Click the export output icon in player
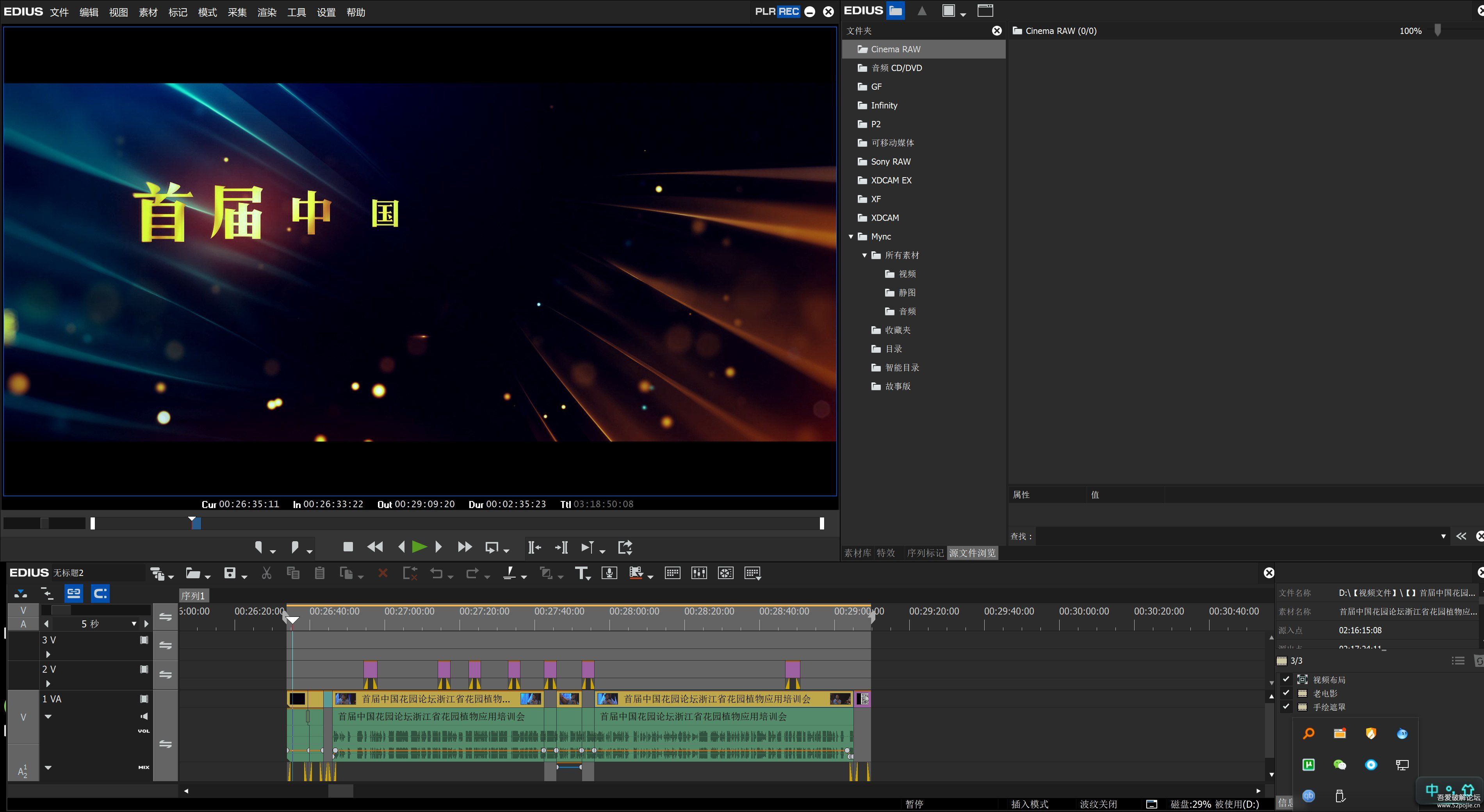This screenshot has width=1484, height=812. 625,547
